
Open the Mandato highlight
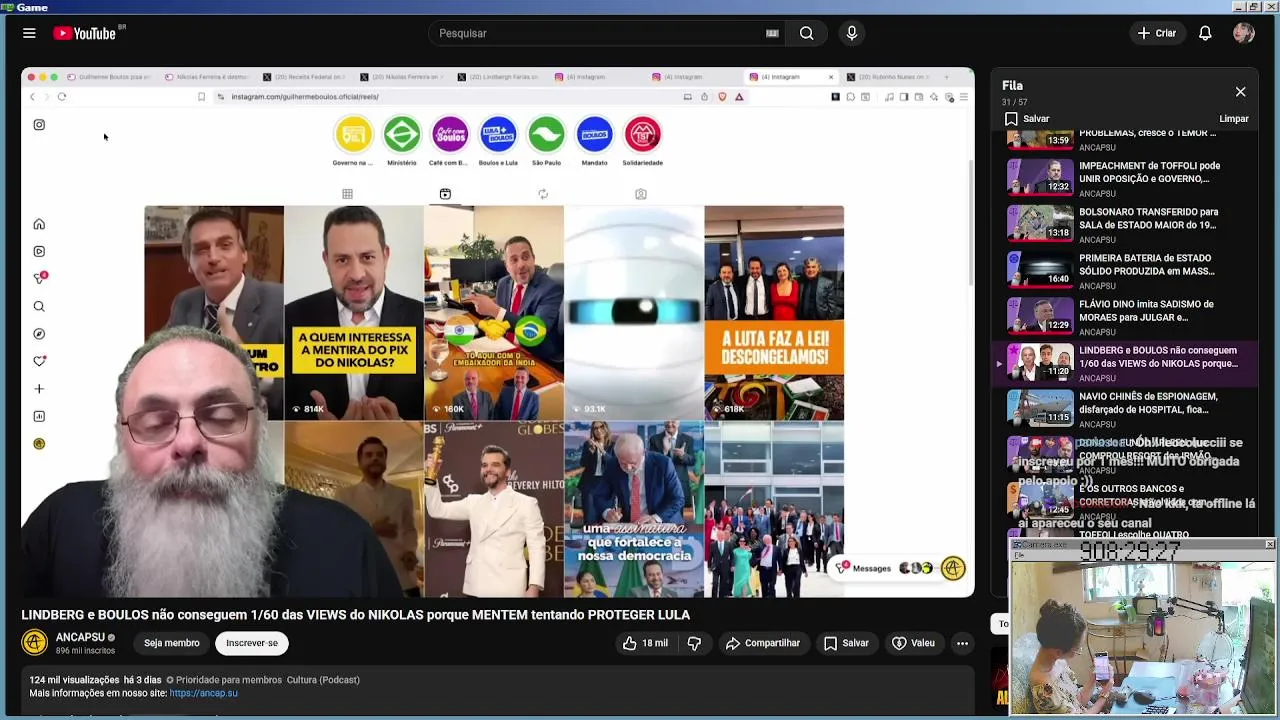click(594, 134)
